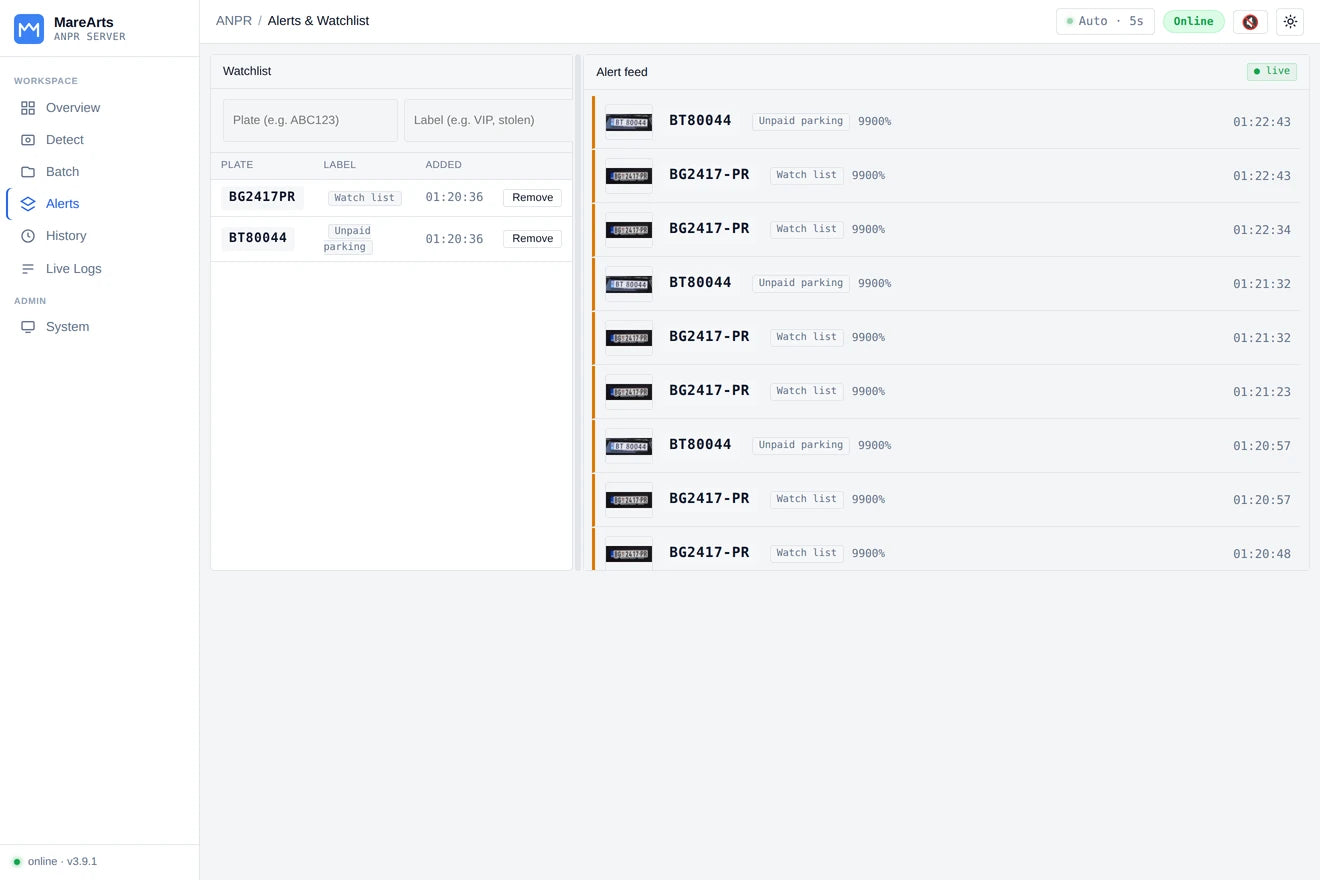Image resolution: width=1320 pixels, height=880 pixels.
Task: Click the MareArts logo icon
Action: point(29,29)
